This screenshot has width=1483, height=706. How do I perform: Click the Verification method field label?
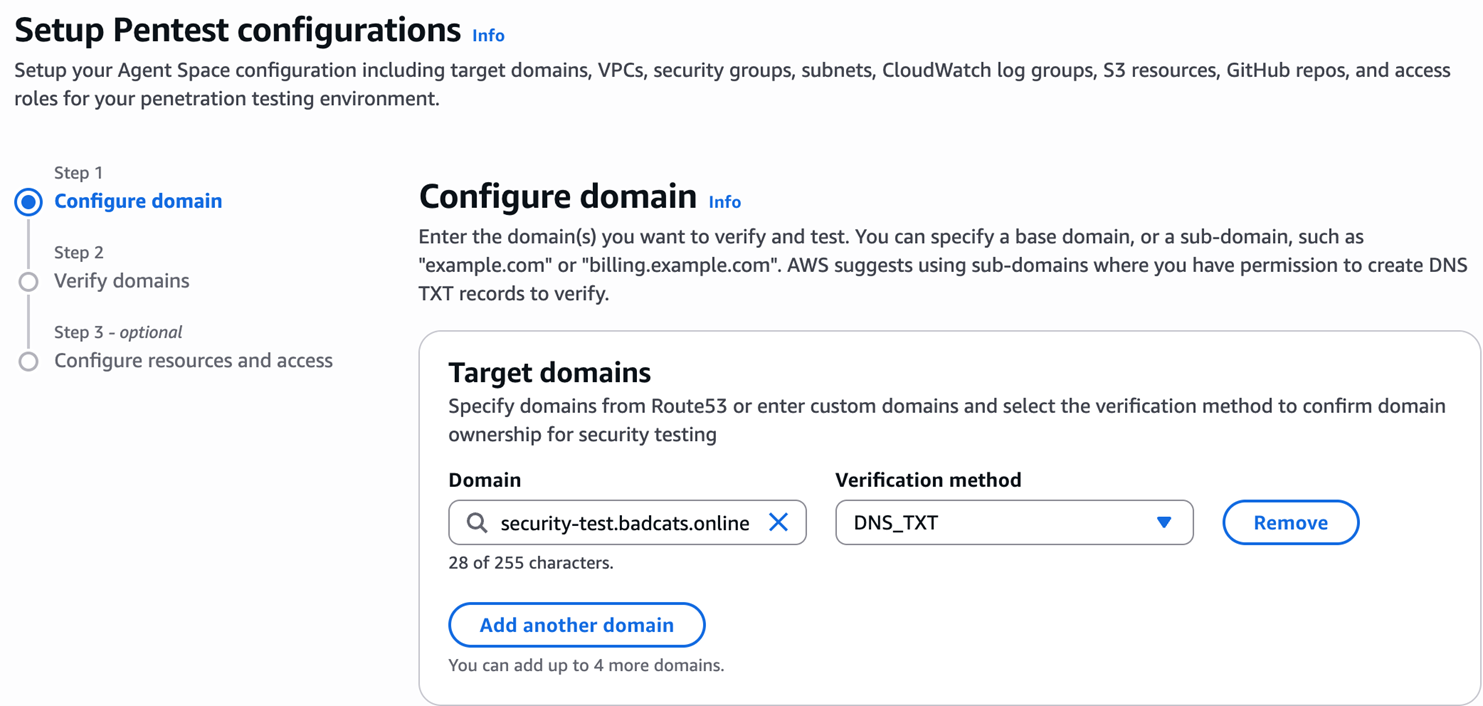click(928, 480)
